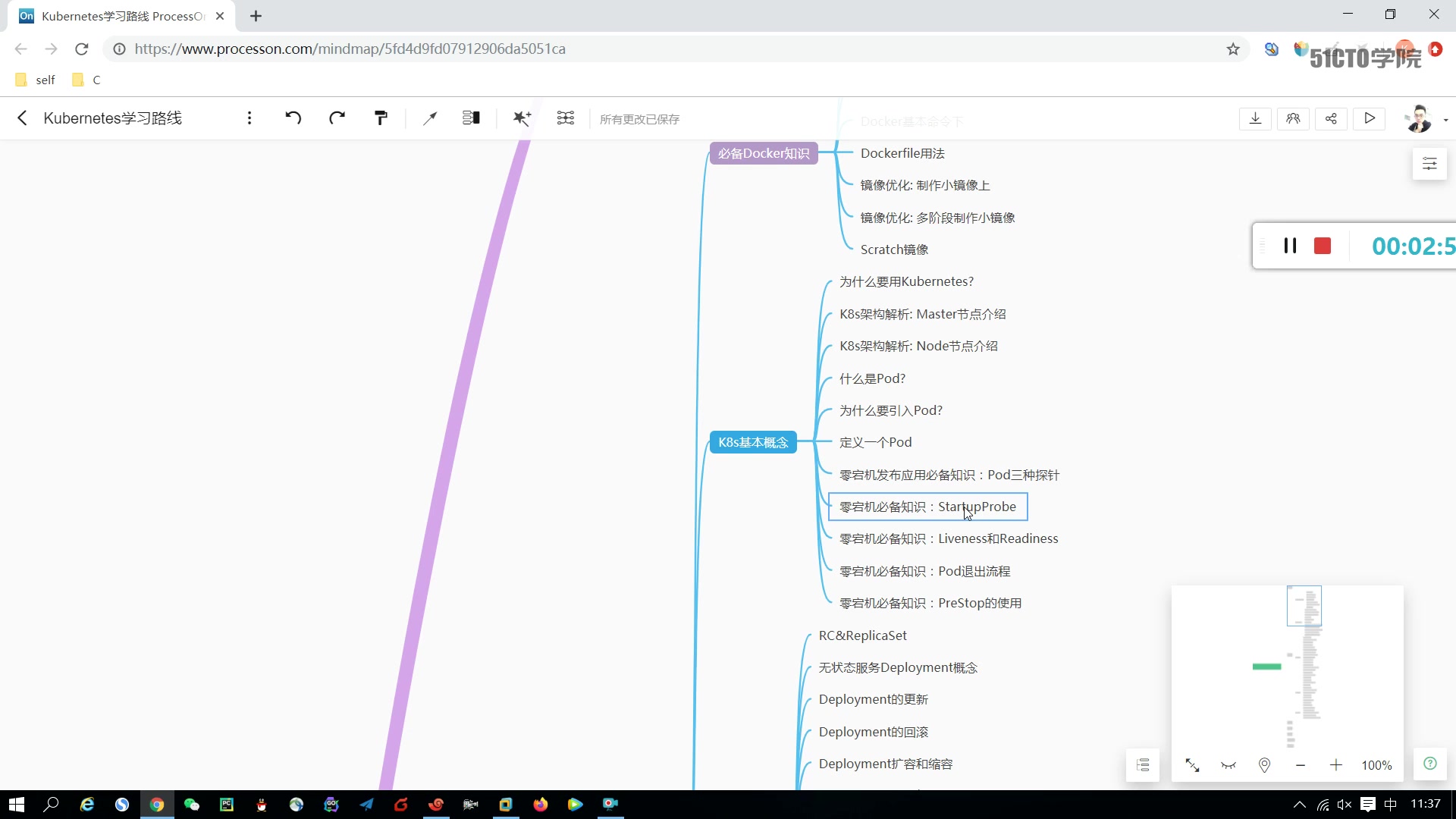Zoom in with the plus button

[1336, 765]
